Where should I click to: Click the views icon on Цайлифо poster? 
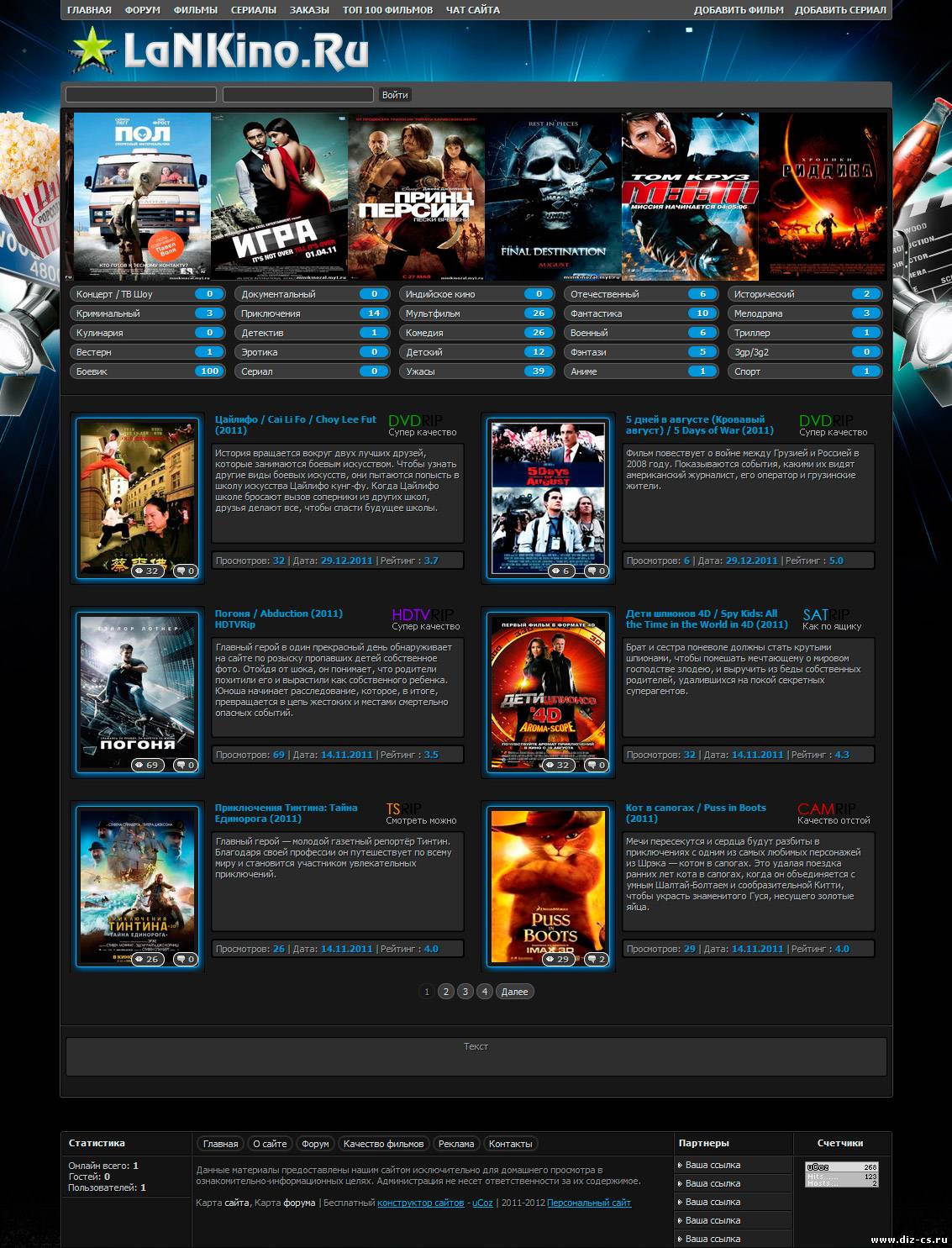(147, 571)
